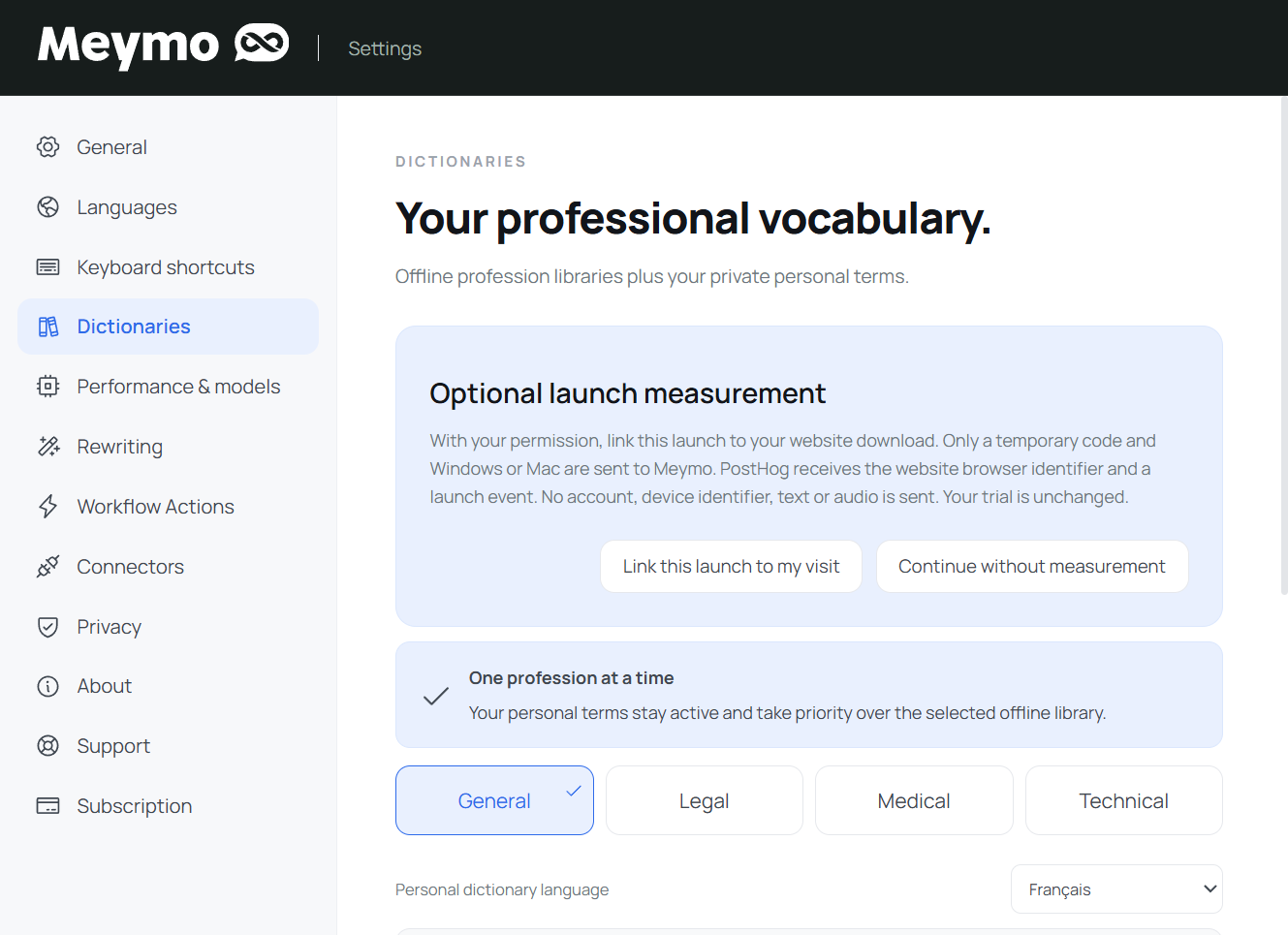Go to Keyboard shortcuts label in sidebar
Viewport: 1288px width, 935px height.
(166, 267)
